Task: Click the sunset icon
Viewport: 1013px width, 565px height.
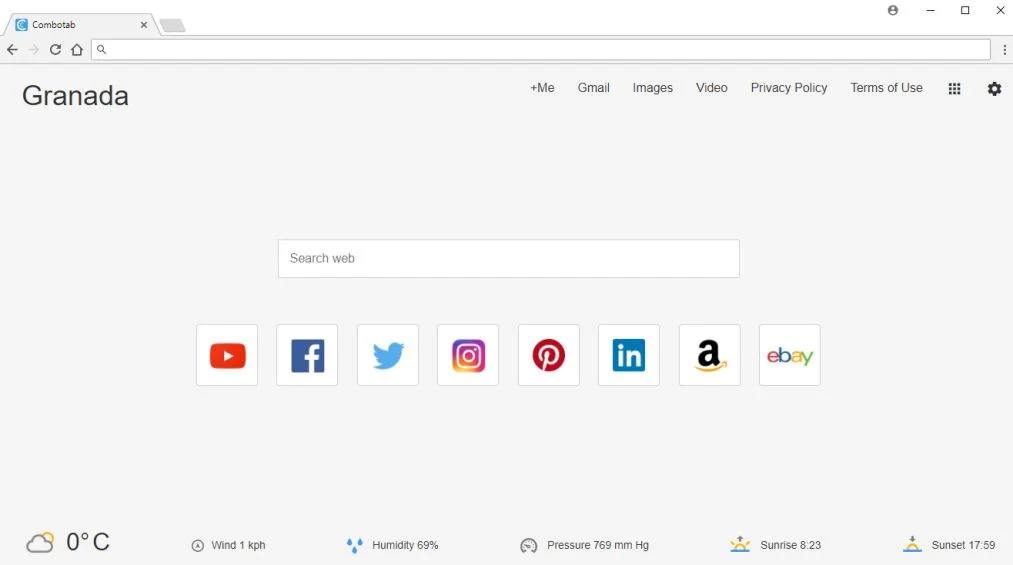Action: click(x=912, y=544)
